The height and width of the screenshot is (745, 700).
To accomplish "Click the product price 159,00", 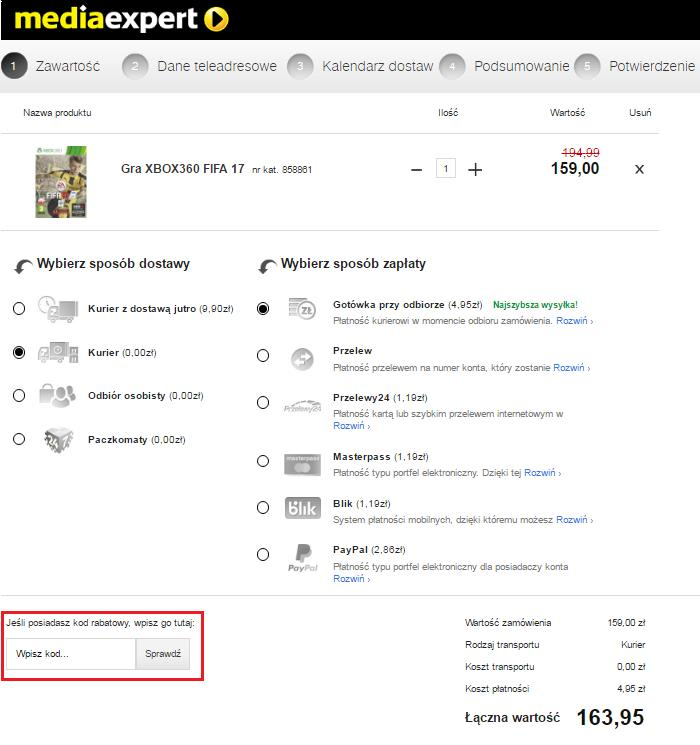I will 575,169.
